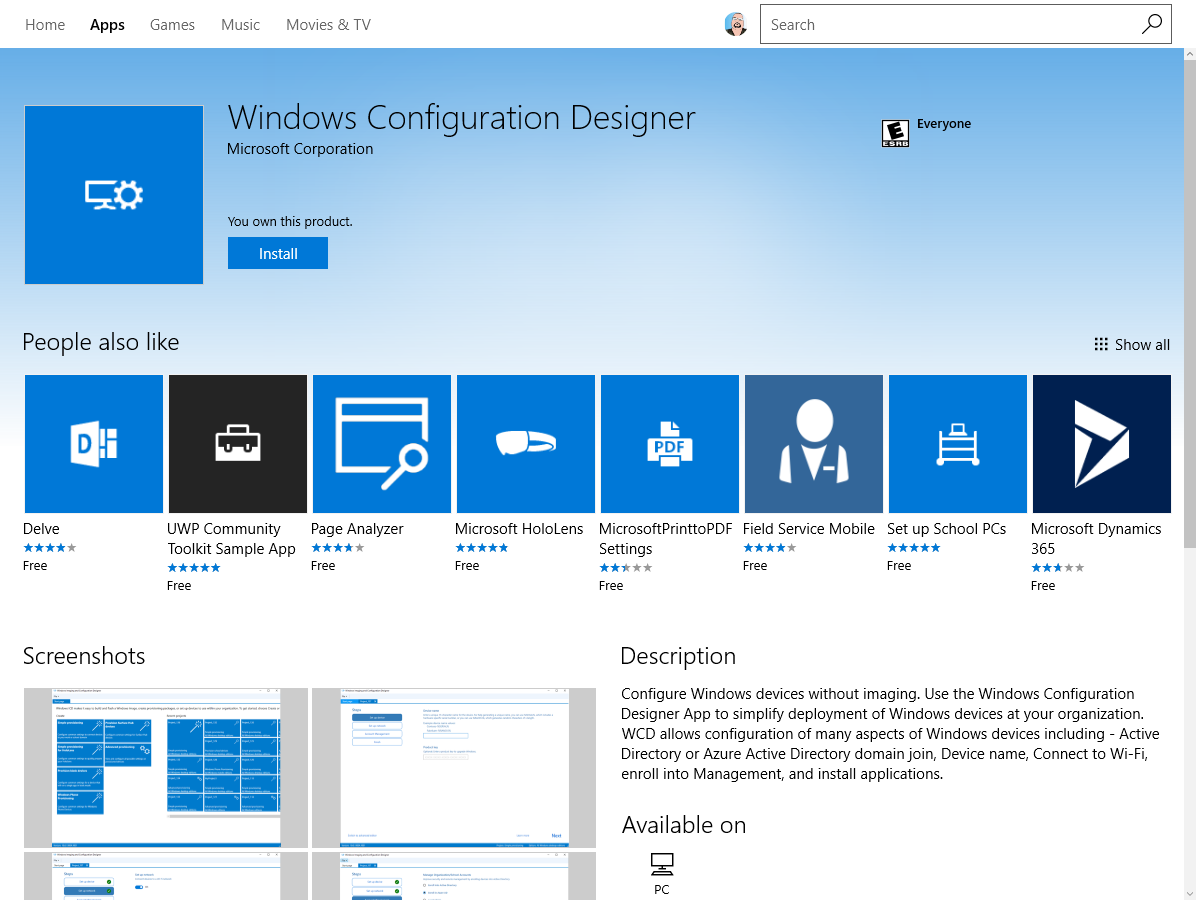Click the Field Service Mobile star rating
Viewport: 1196px width, 900px height.
770,548
